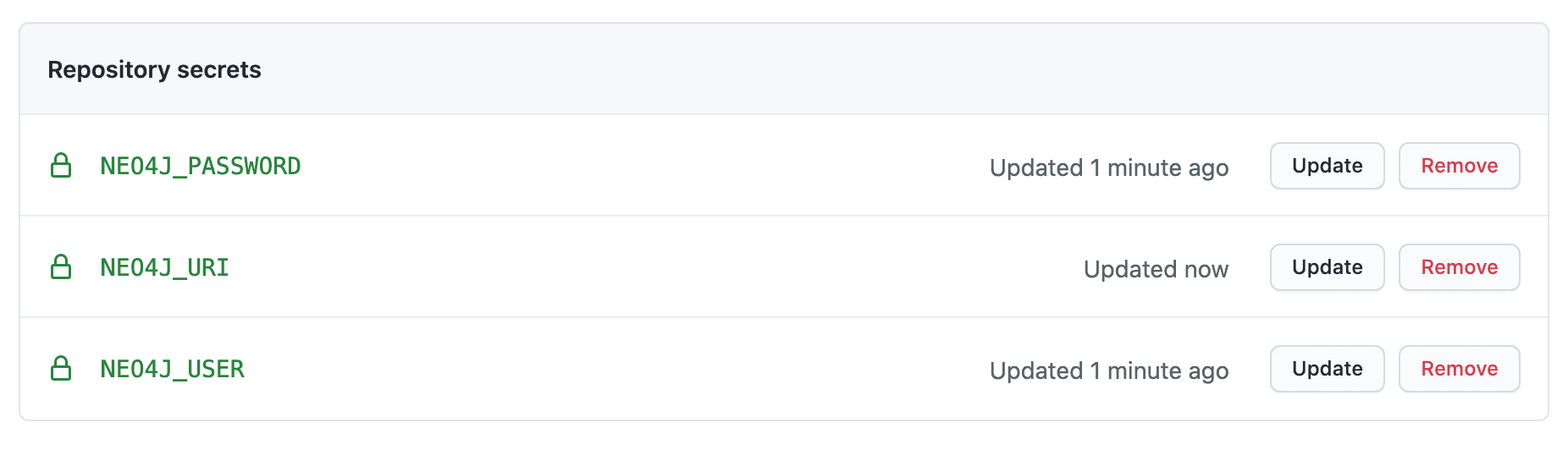
Task: Select the NEO4J_PASSWORD secret name
Action: (x=201, y=166)
